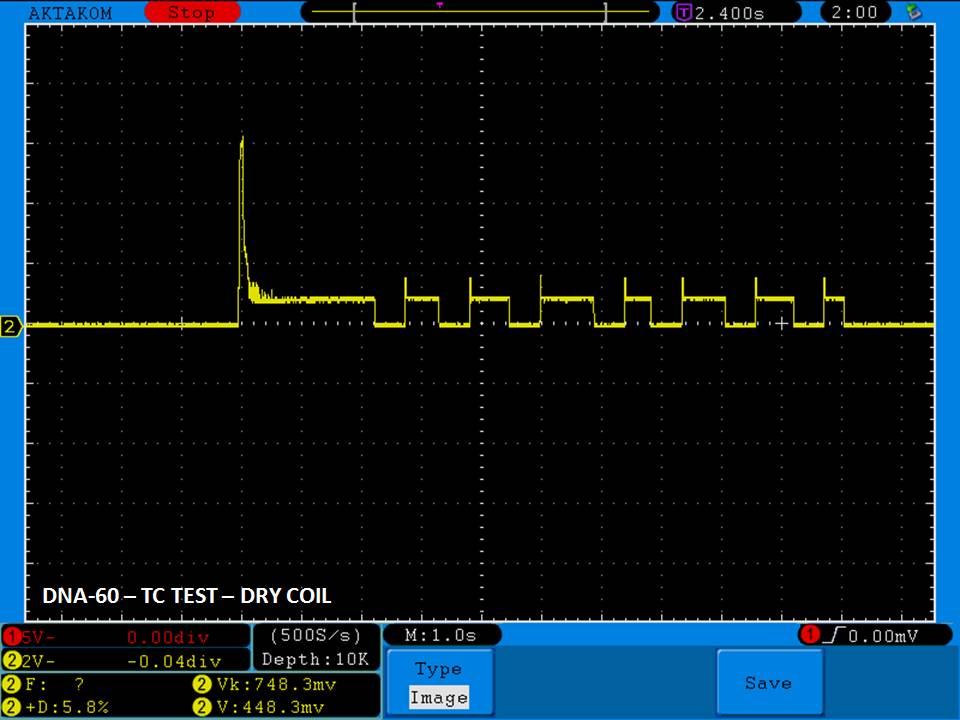This screenshot has width=960, height=720.
Task: Click the M:1.0s timebase readout
Action: pyautogui.click(x=441, y=636)
